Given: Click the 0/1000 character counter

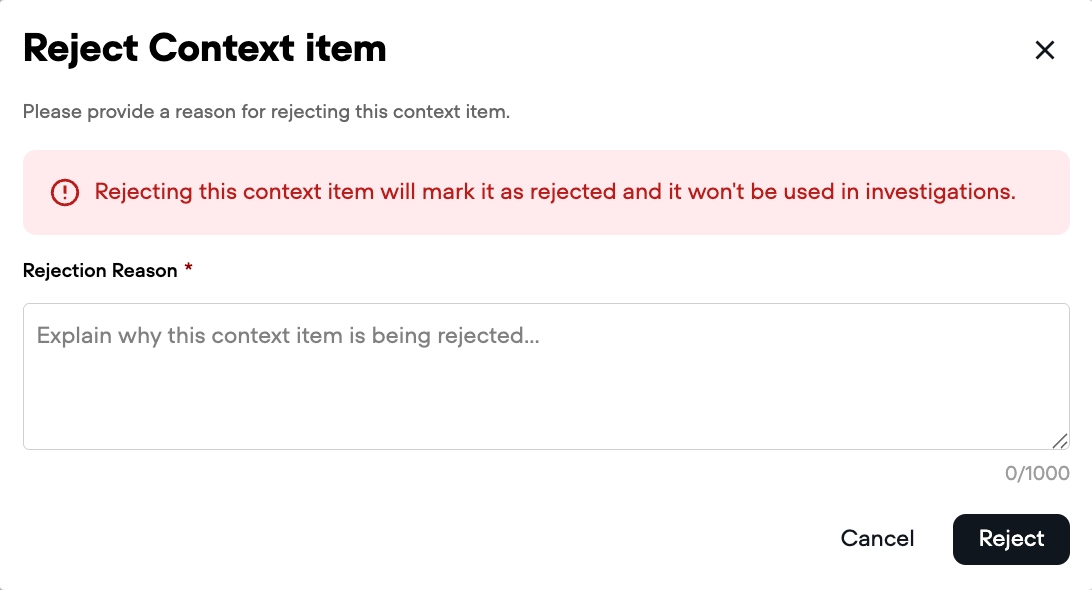Looking at the screenshot, I should tap(1037, 473).
